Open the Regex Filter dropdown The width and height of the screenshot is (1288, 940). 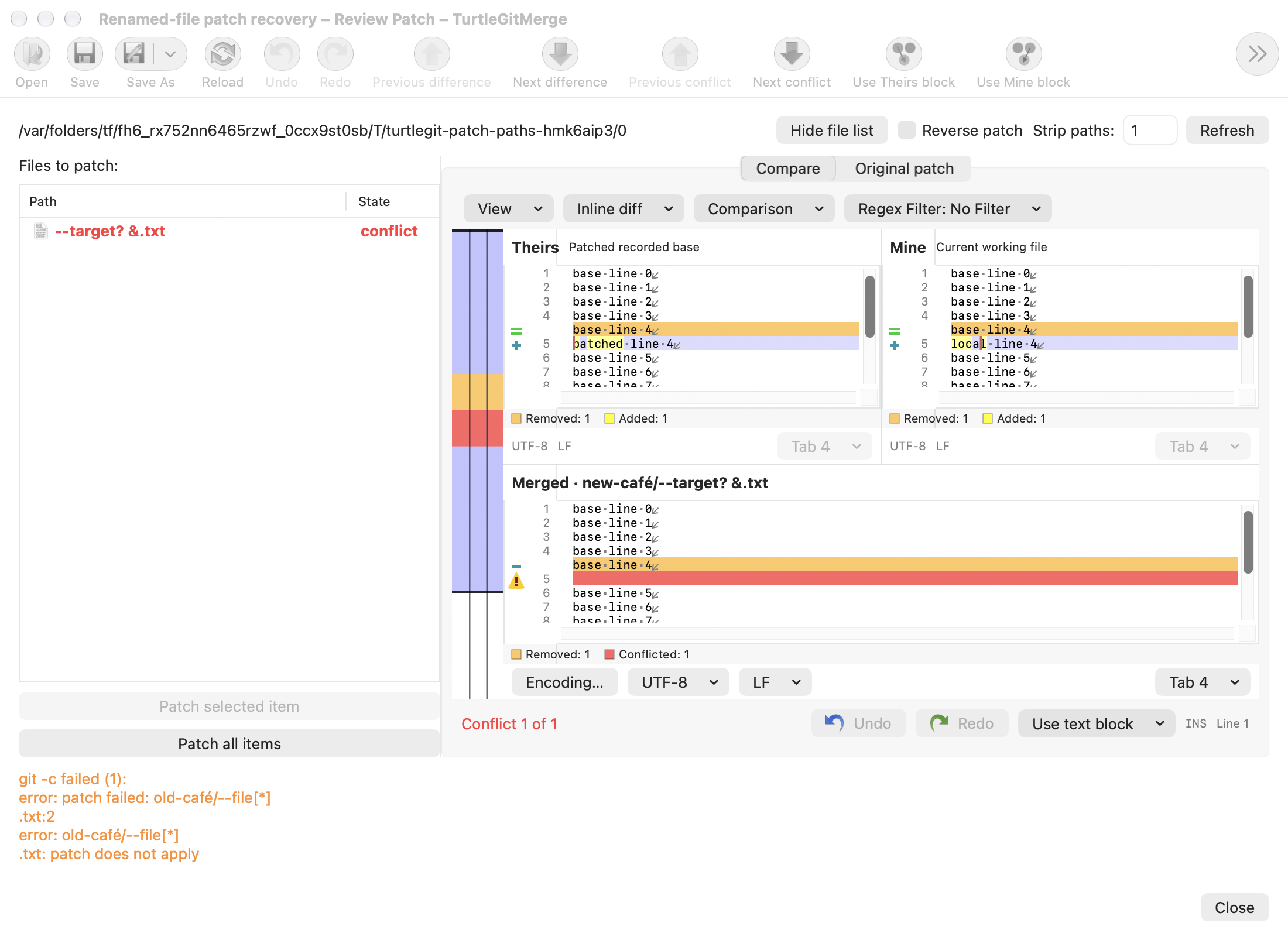pyautogui.click(x=948, y=209)
